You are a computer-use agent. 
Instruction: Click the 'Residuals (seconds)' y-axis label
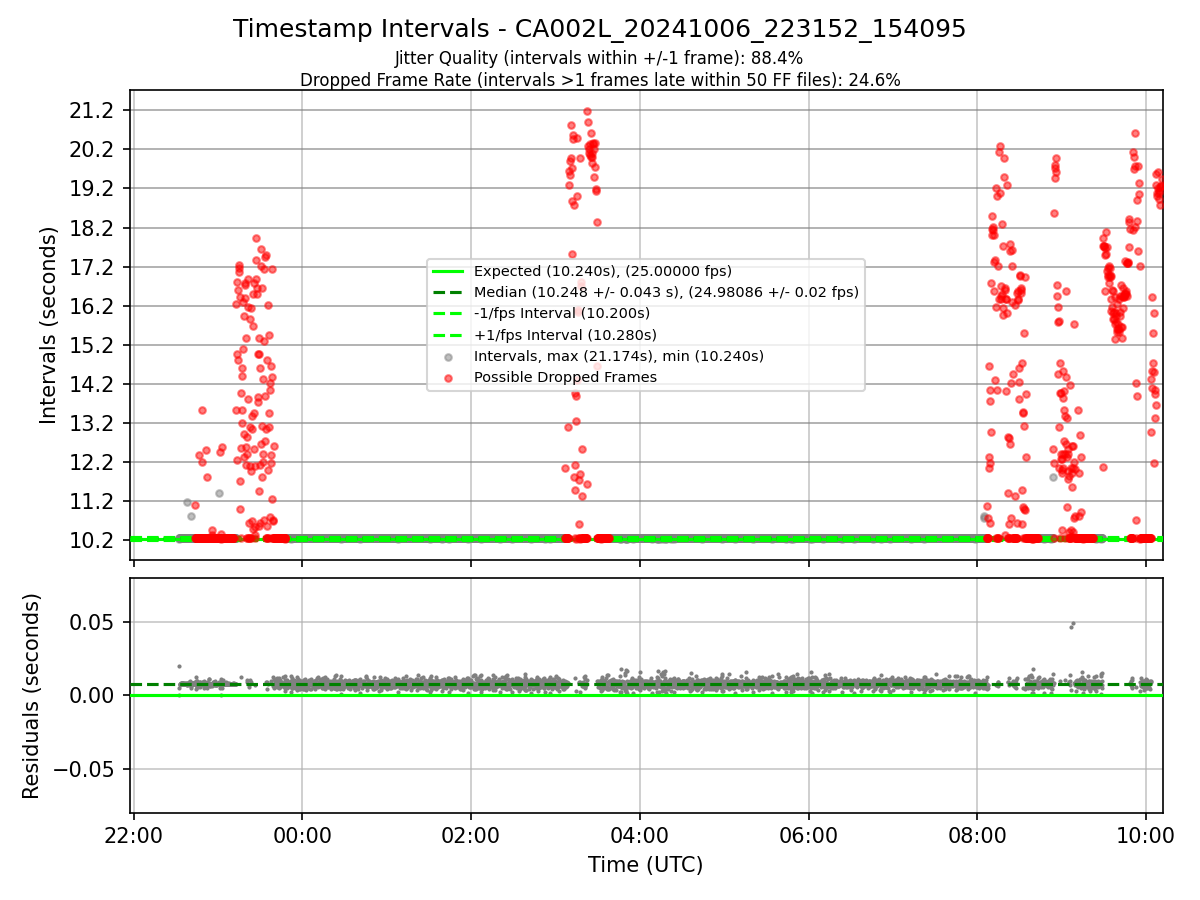32,696
